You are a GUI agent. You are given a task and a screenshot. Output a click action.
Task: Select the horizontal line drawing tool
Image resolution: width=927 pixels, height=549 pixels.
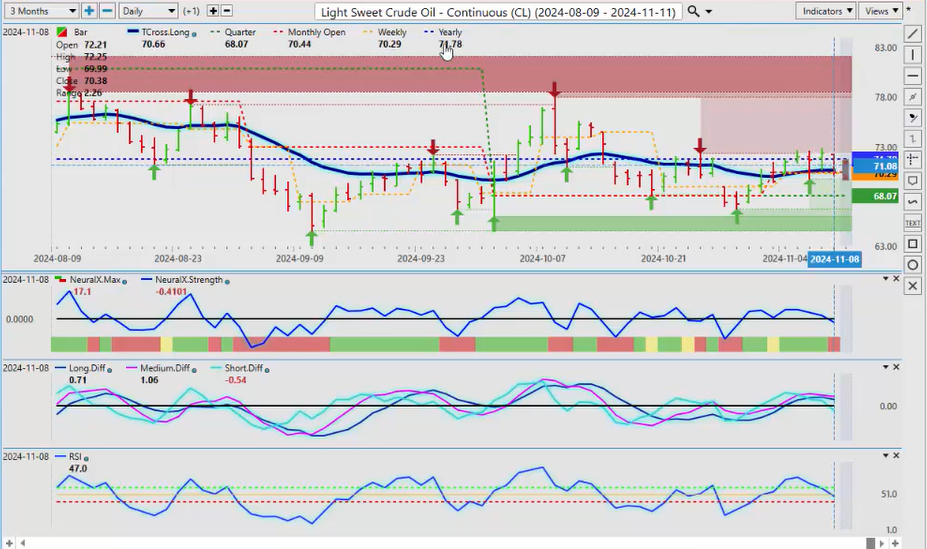[x=912, y=76]
